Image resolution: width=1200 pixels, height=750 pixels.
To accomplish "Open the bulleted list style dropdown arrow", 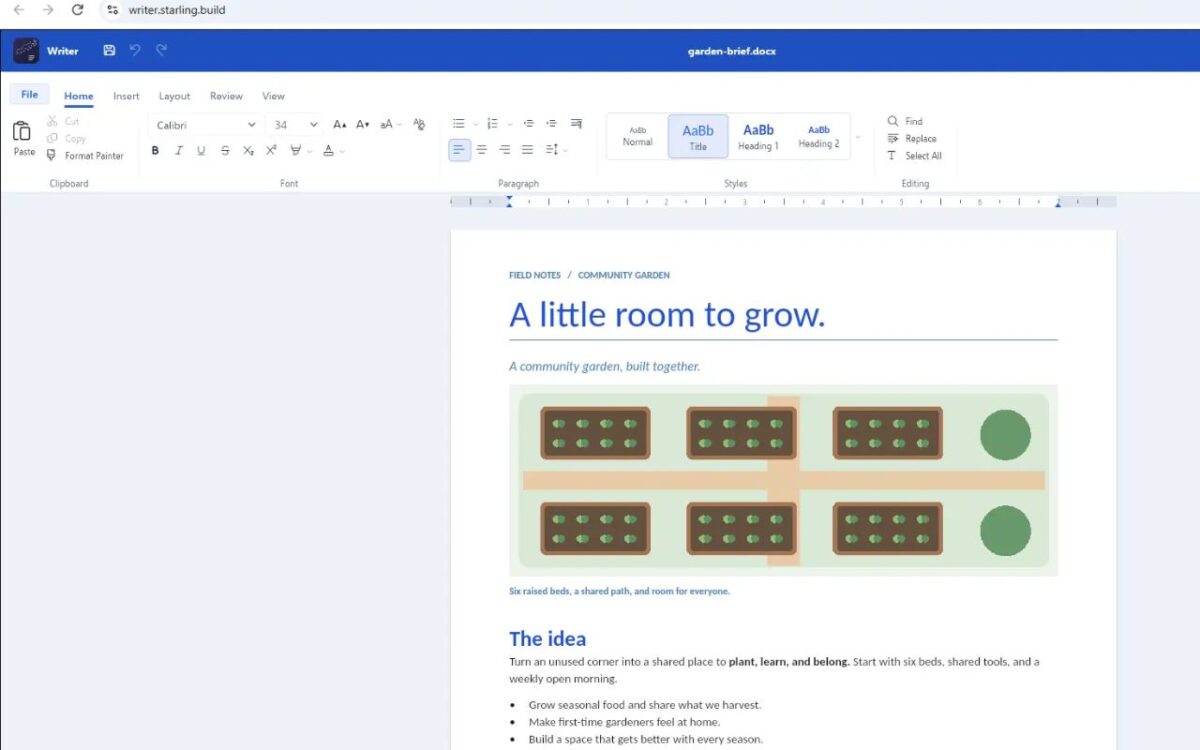I will [476, 124].
